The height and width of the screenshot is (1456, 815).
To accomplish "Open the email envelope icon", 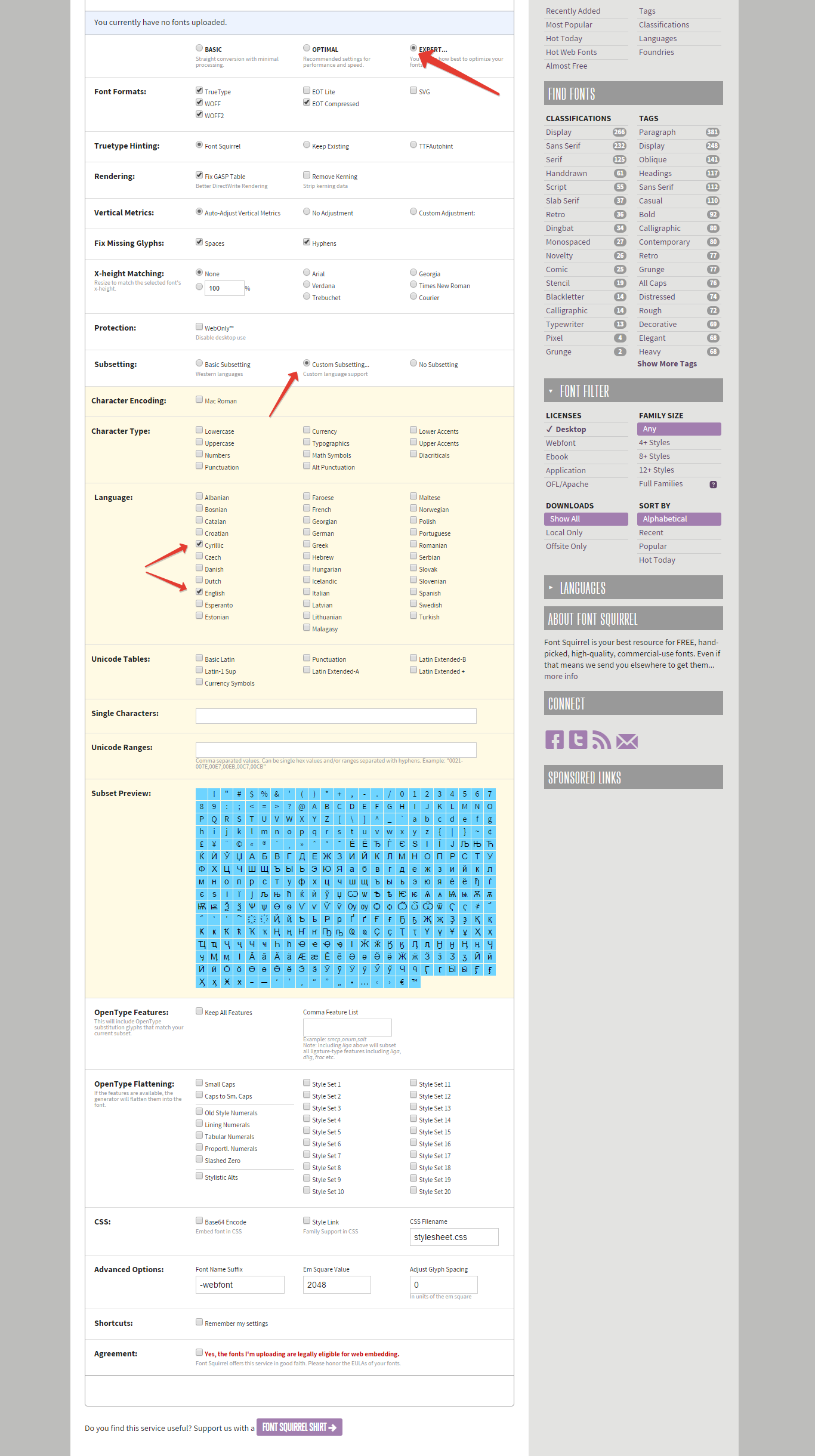I will point(627,741).
